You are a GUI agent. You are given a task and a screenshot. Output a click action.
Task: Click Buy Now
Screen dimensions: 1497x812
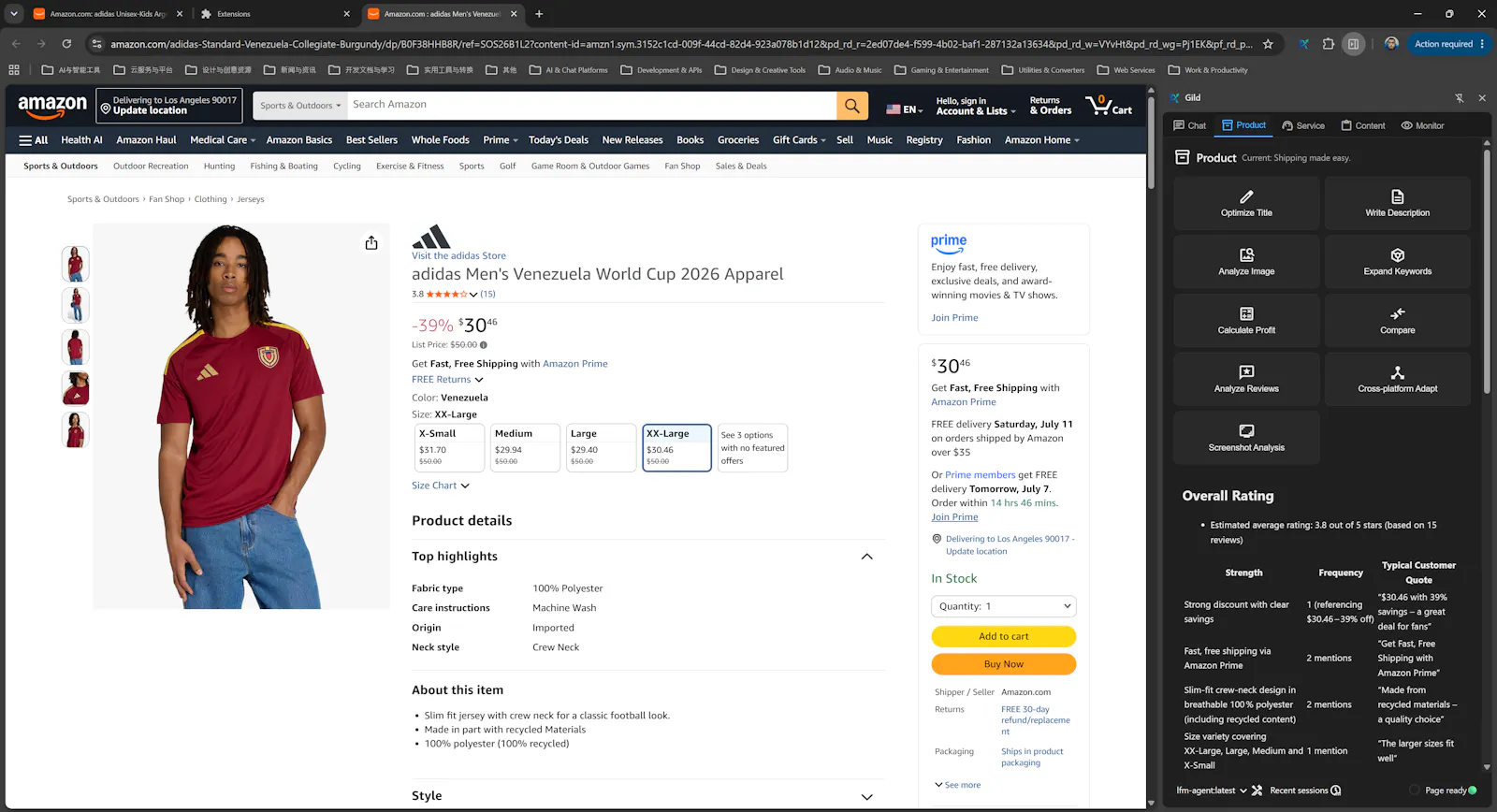click(x=1004, y=664)
